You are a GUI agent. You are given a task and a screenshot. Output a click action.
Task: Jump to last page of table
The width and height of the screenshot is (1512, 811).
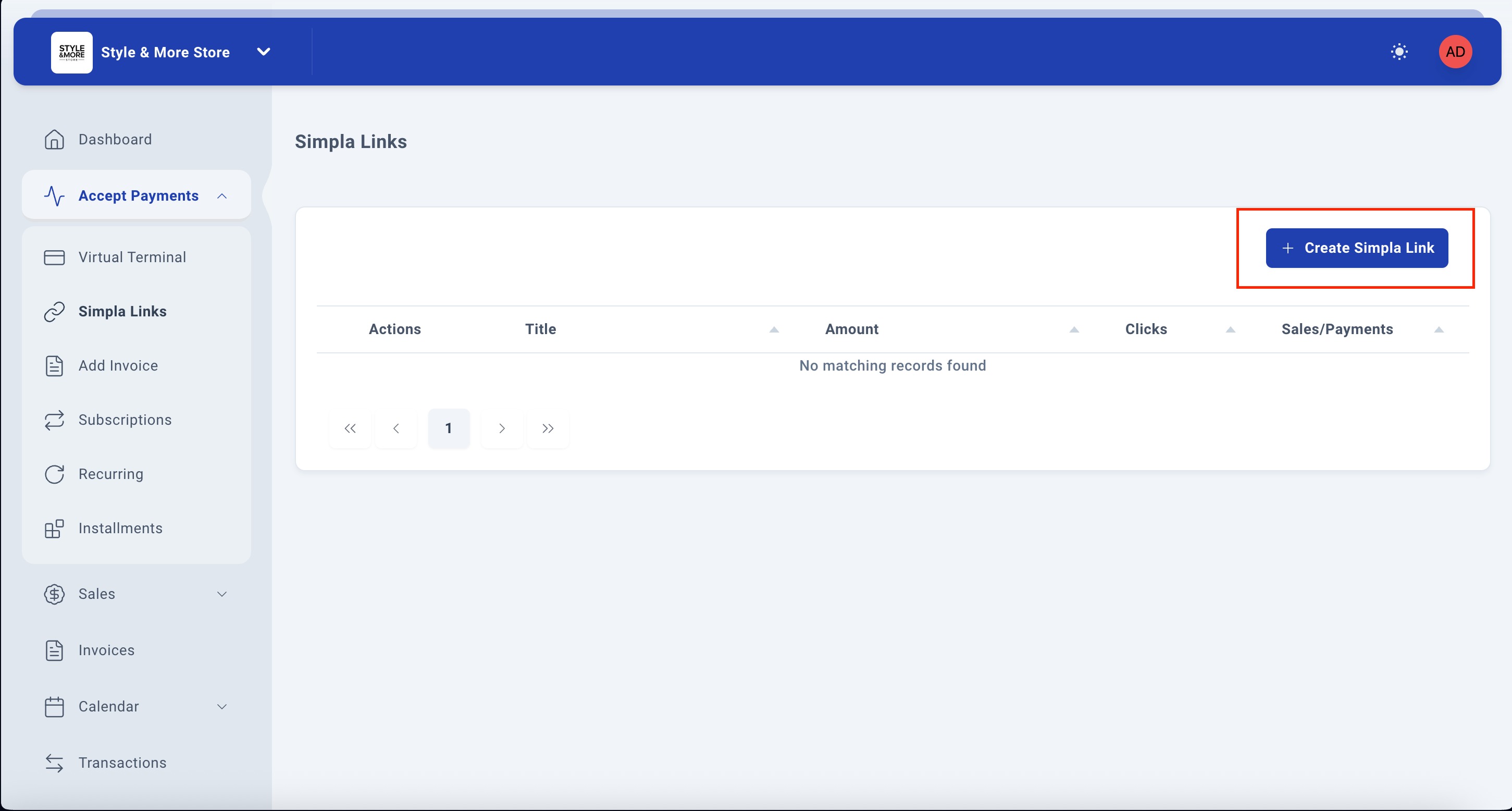coord(548,429)
